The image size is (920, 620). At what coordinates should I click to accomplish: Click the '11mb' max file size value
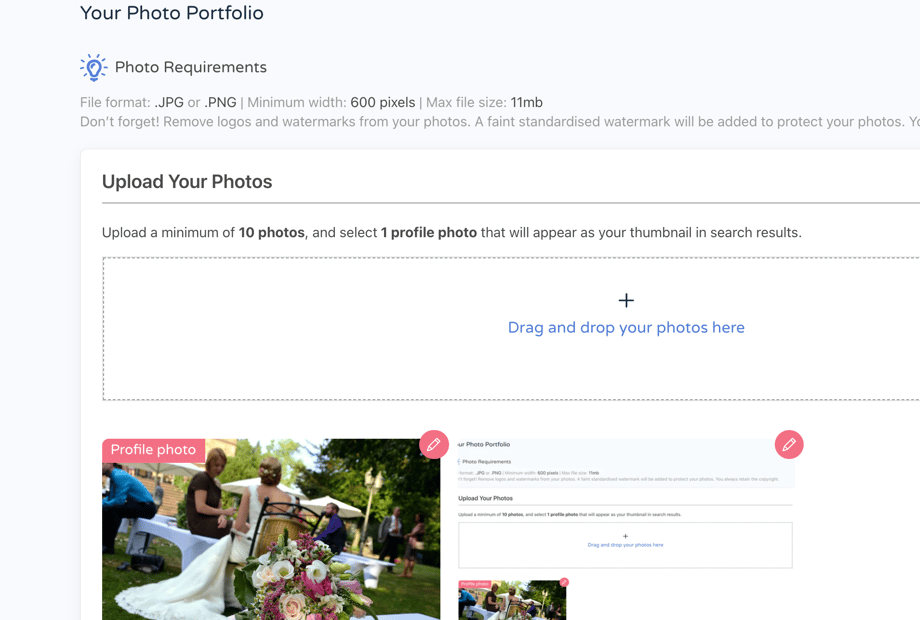click(526, 103)
